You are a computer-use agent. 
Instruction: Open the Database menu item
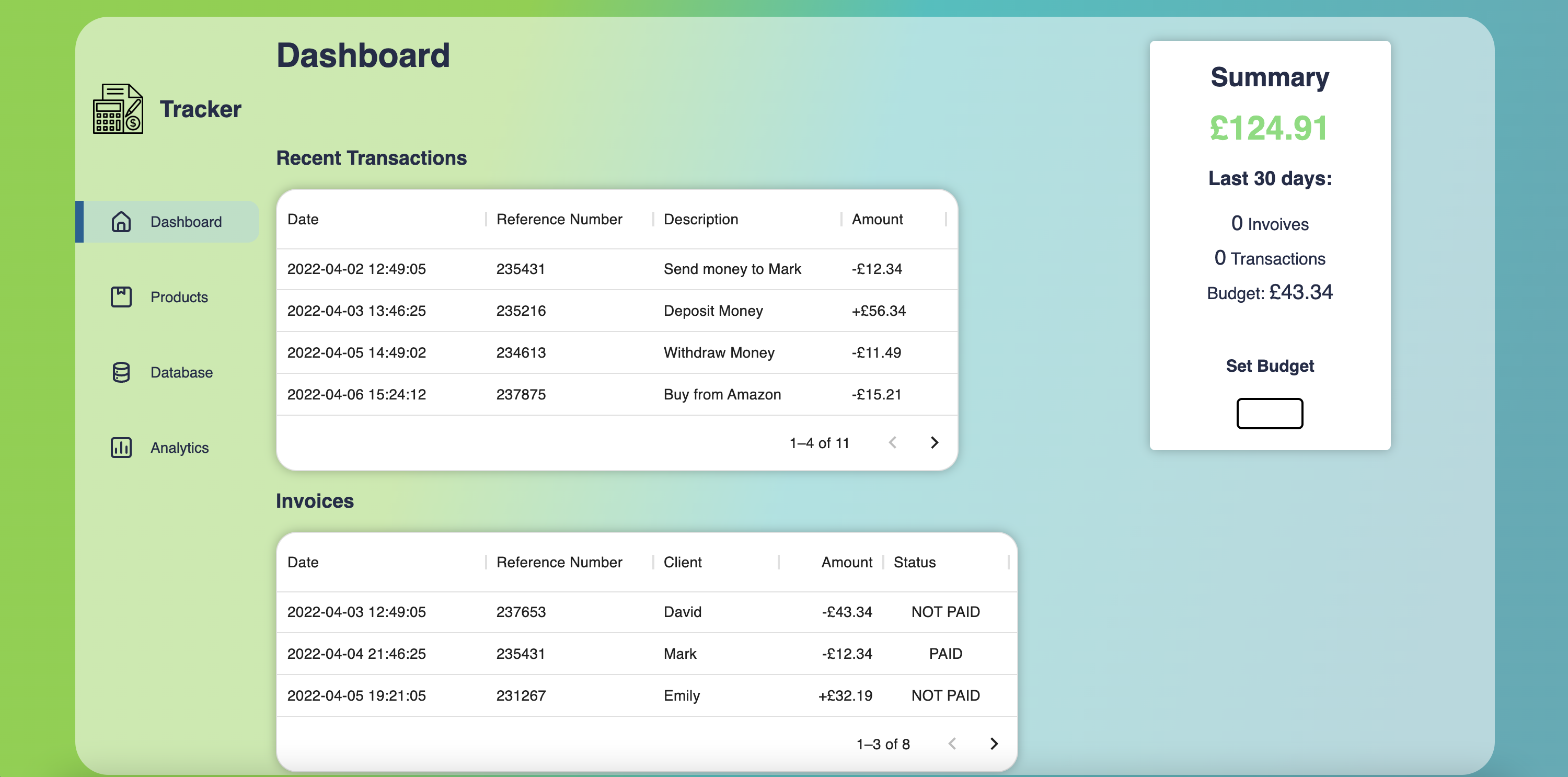coord(167,373)
